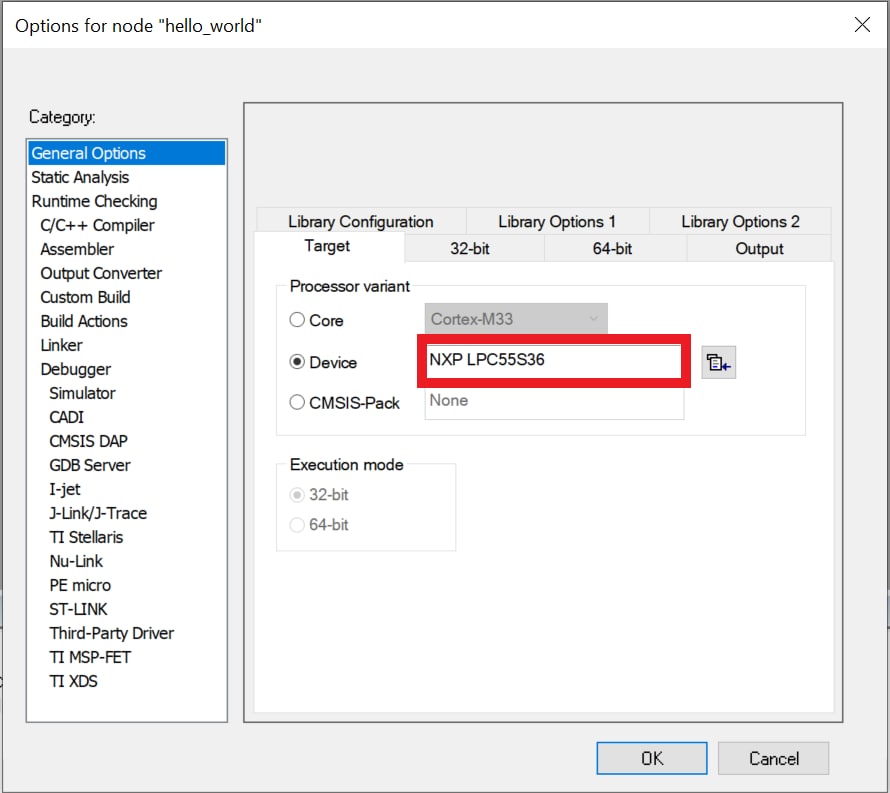Select CMSIS DAP in category list
The height and width of the screenshot is (793, 890).
pyautogui.click(x=88, y=441)
